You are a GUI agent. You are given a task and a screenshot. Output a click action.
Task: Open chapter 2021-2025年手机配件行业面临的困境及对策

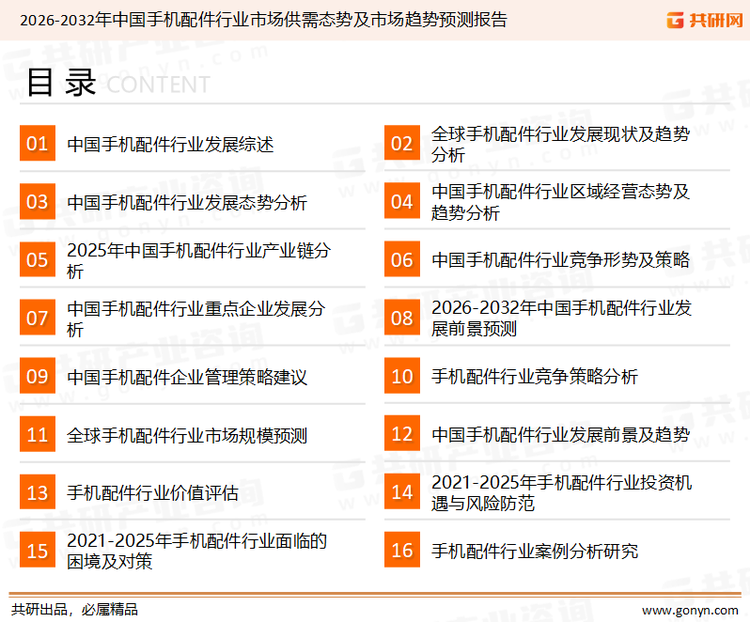coord(197,551)
